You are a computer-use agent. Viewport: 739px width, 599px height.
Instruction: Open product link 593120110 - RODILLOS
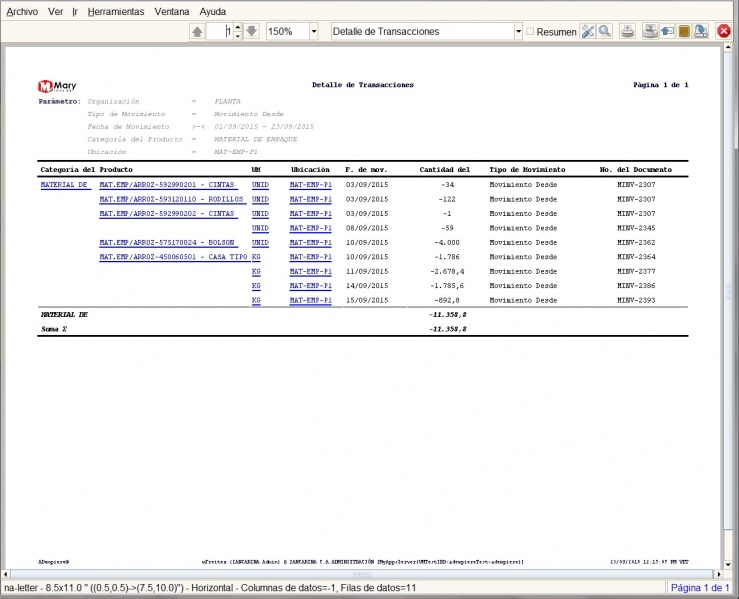tap(172, 199)
